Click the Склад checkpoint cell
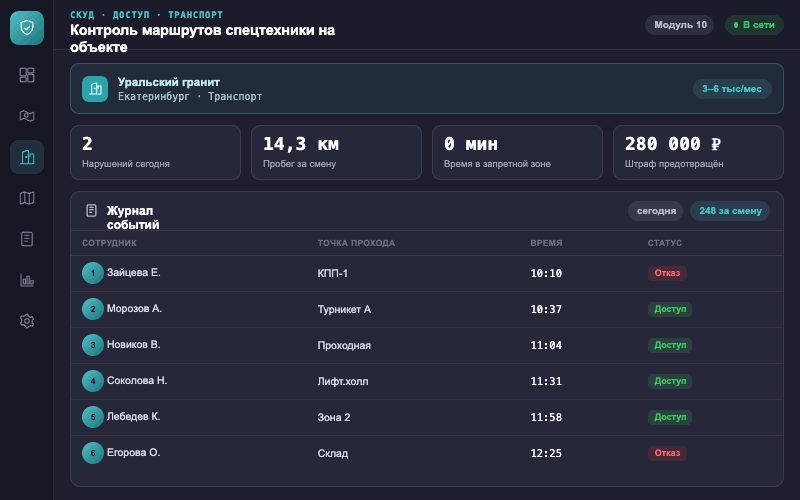Viewport: 800px width, 500px height. pyautogui.click(x=333, y=453)
